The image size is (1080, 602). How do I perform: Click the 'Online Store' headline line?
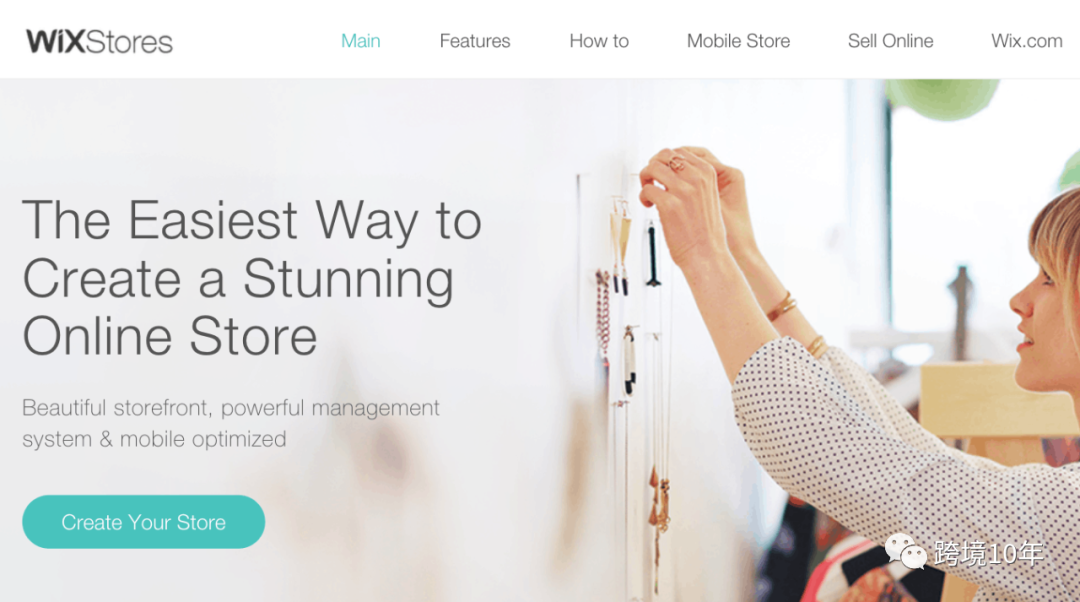[x=169, y=337]
